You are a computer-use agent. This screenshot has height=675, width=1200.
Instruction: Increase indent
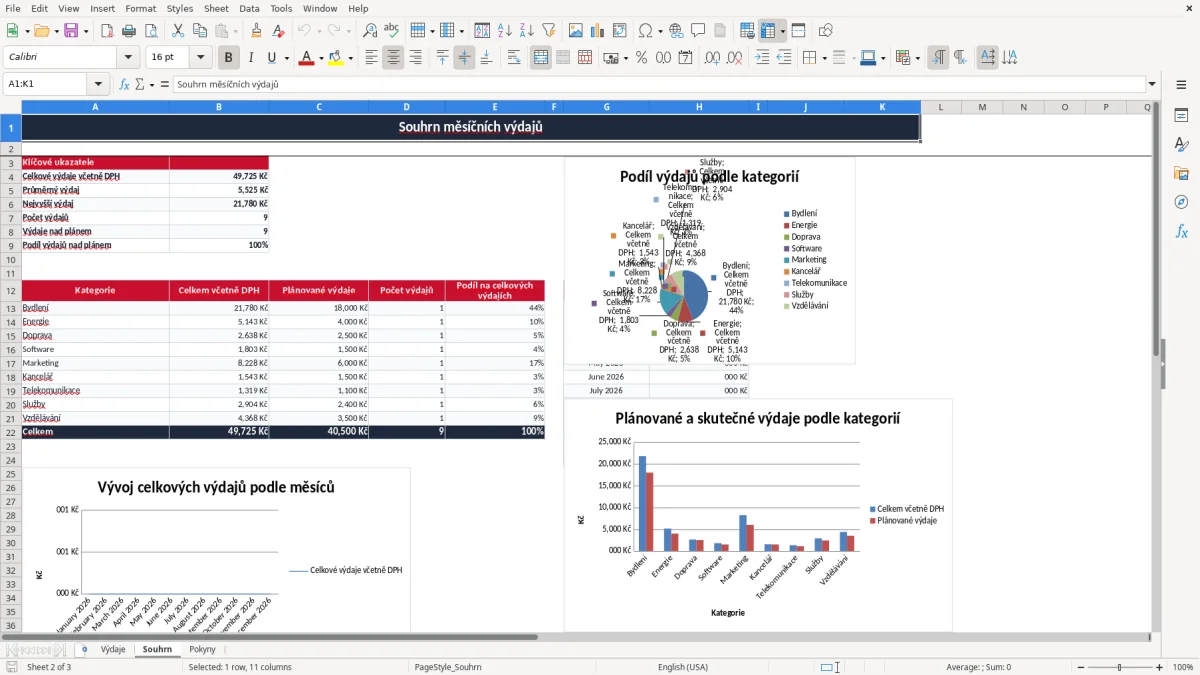(762, 58)
